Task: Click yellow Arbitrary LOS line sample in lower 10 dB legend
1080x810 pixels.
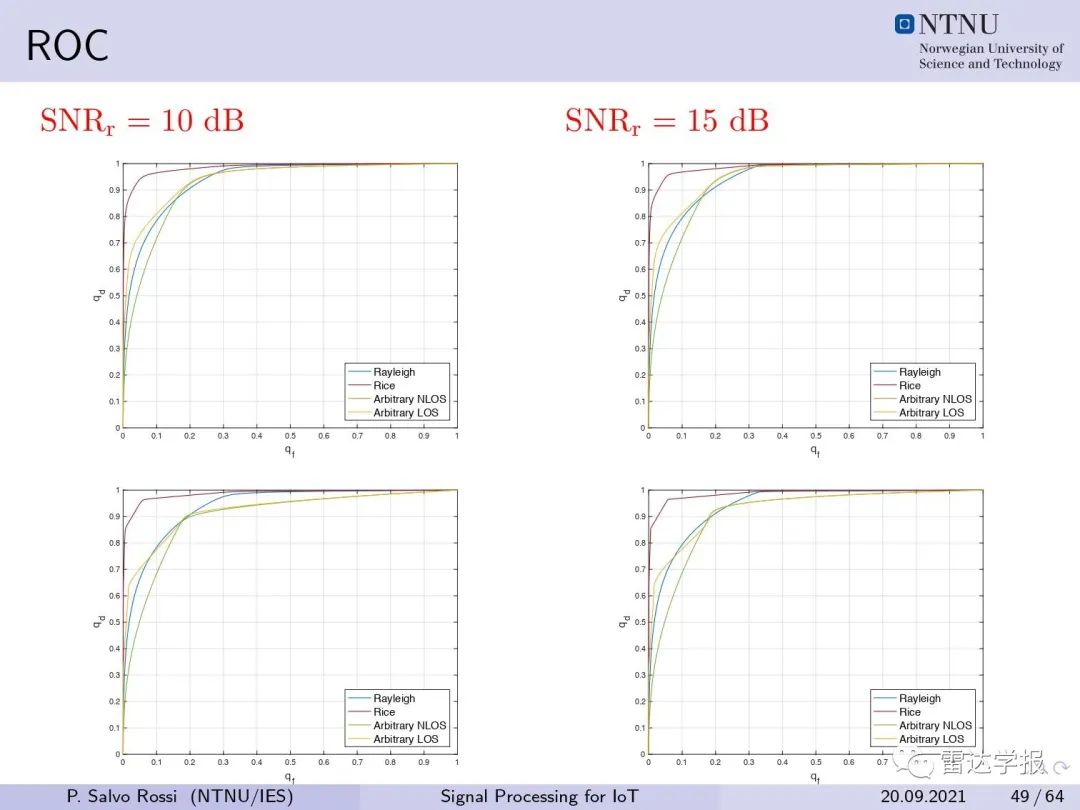Action: 359,739
